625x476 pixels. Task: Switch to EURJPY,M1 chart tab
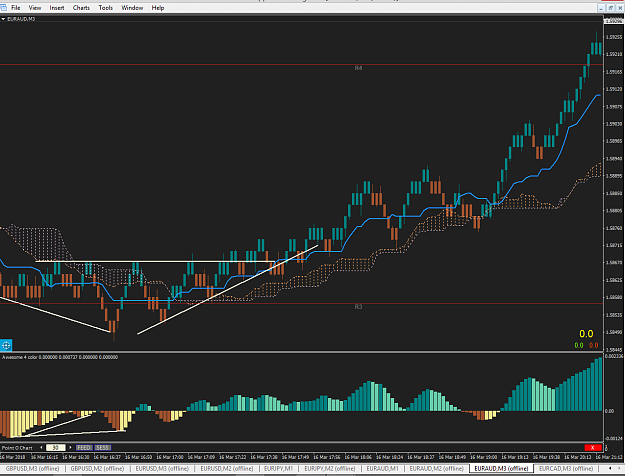point(278,468)
